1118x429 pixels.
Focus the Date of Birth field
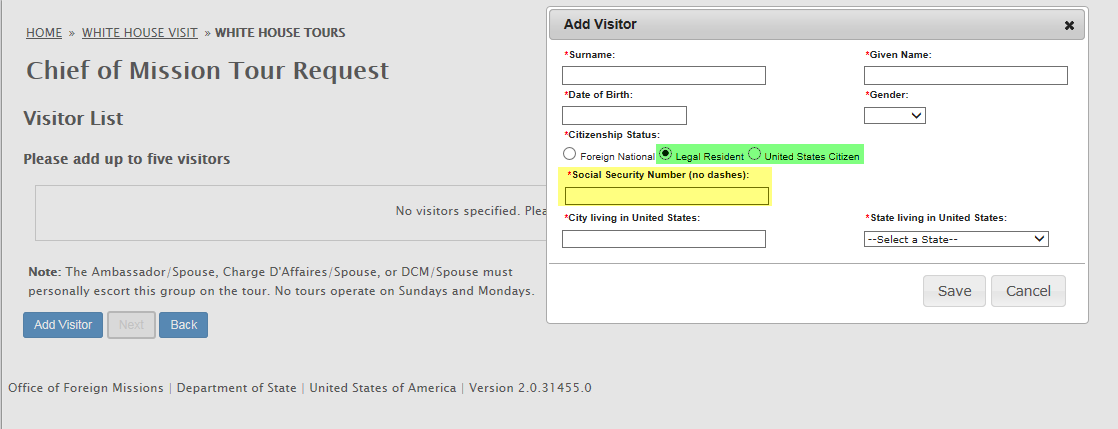(624, 116)
